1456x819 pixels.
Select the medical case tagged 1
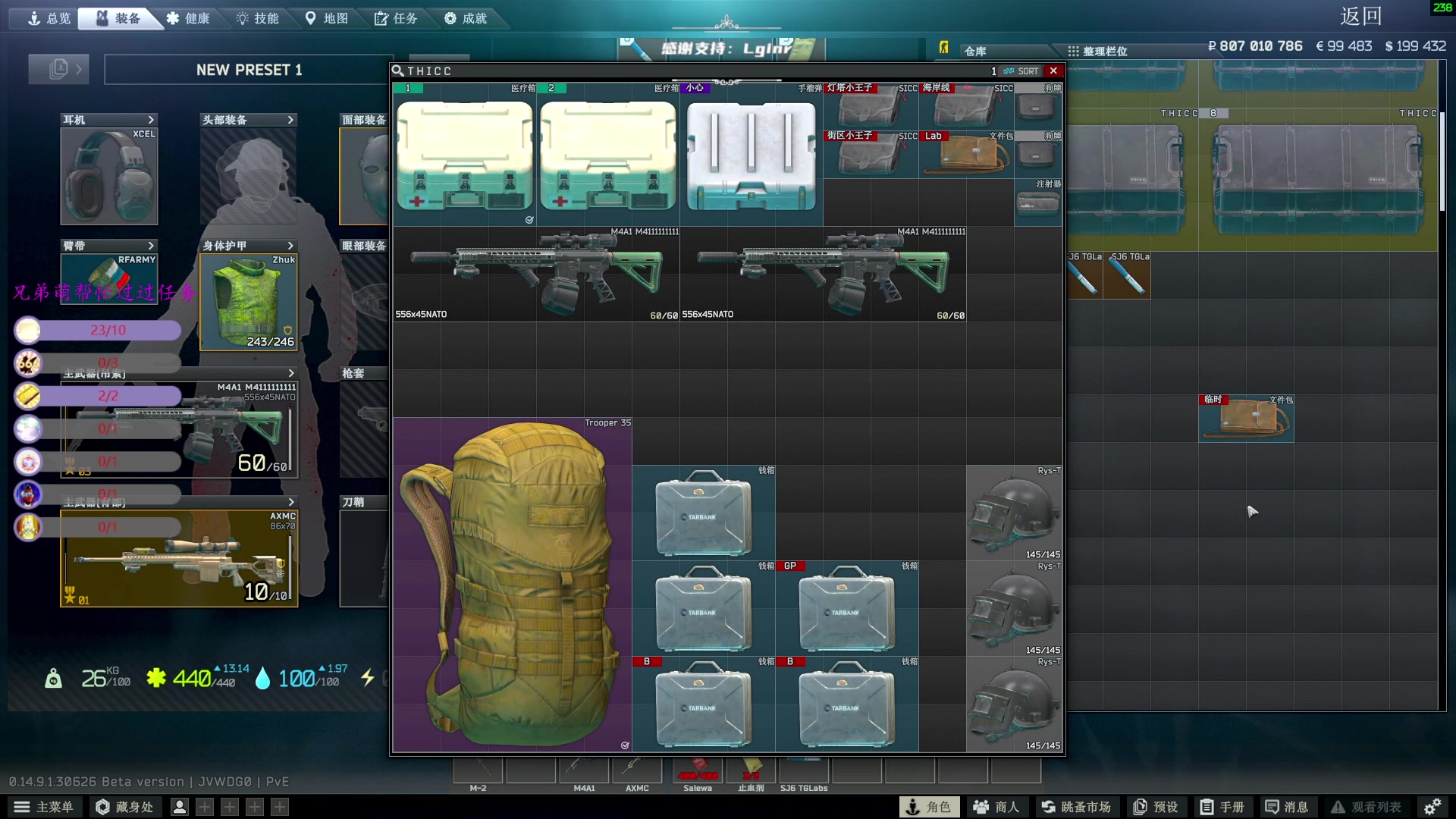click(464, 155)
